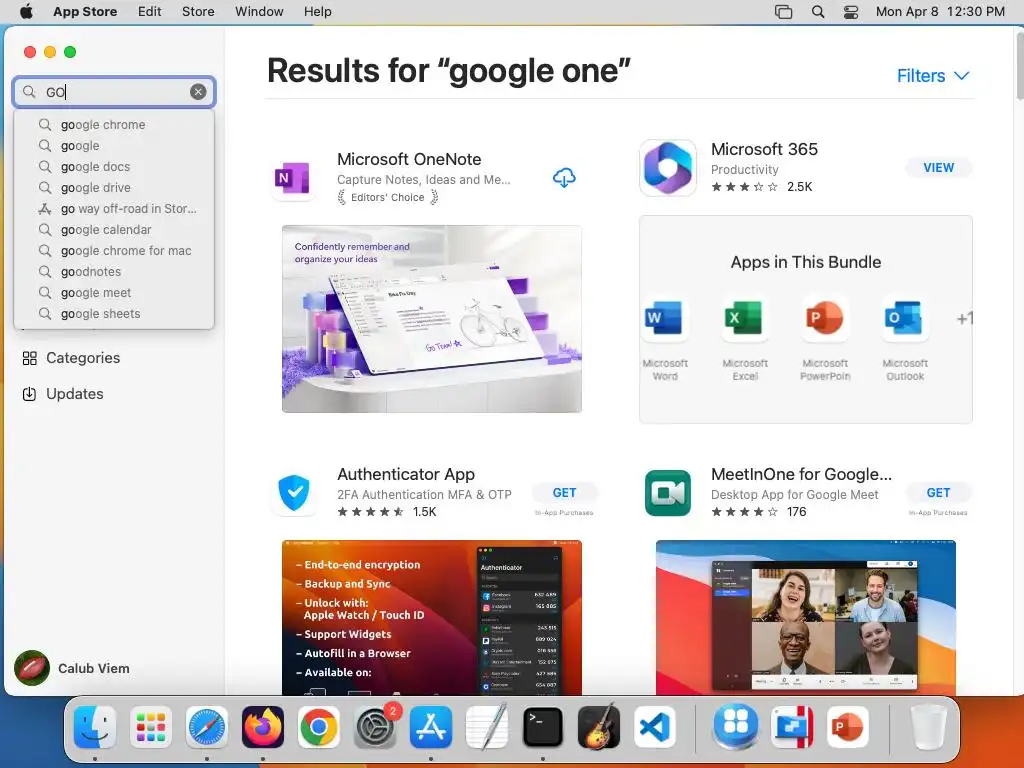Open Terminal from the Dock

tap(543, 727)
